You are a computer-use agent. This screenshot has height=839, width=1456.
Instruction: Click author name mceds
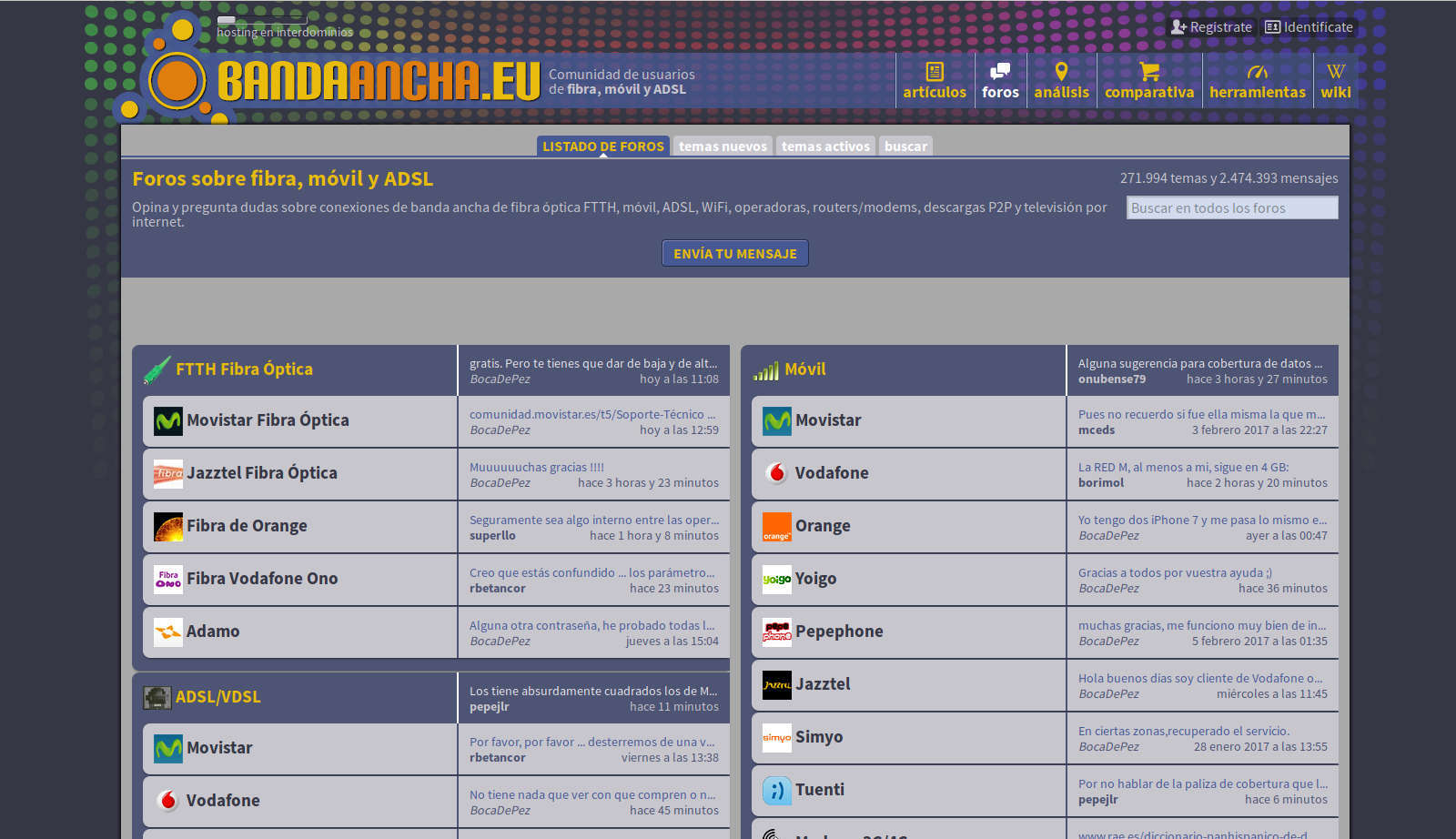1097,430
